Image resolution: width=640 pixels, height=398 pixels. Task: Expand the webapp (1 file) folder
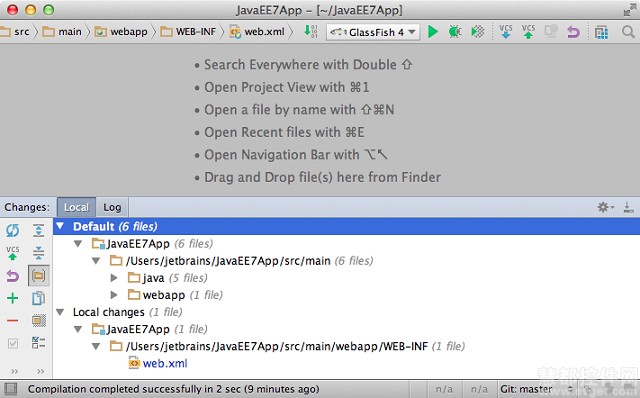tap(114, 295)
